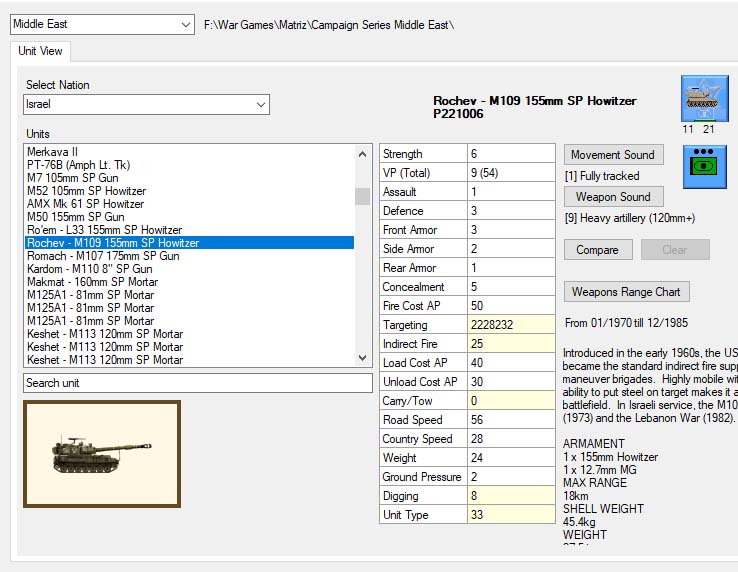Click the blue tank counter unit icon
Image resolution: width=738 pixels, height=572 pixels.
coord(705,98)
